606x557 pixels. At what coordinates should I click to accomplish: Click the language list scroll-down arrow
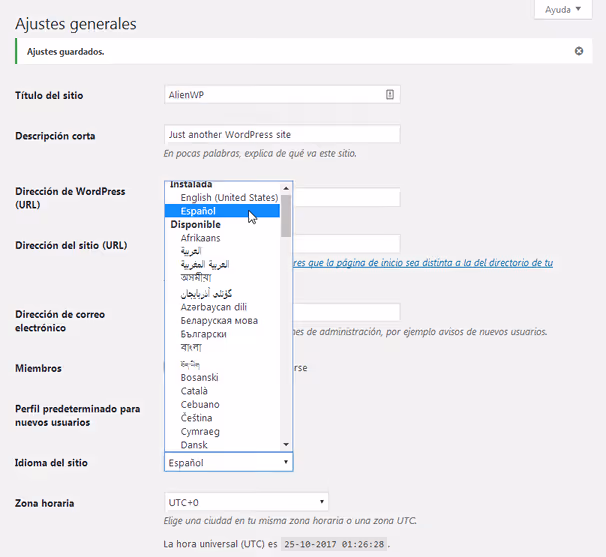point(286,445)
